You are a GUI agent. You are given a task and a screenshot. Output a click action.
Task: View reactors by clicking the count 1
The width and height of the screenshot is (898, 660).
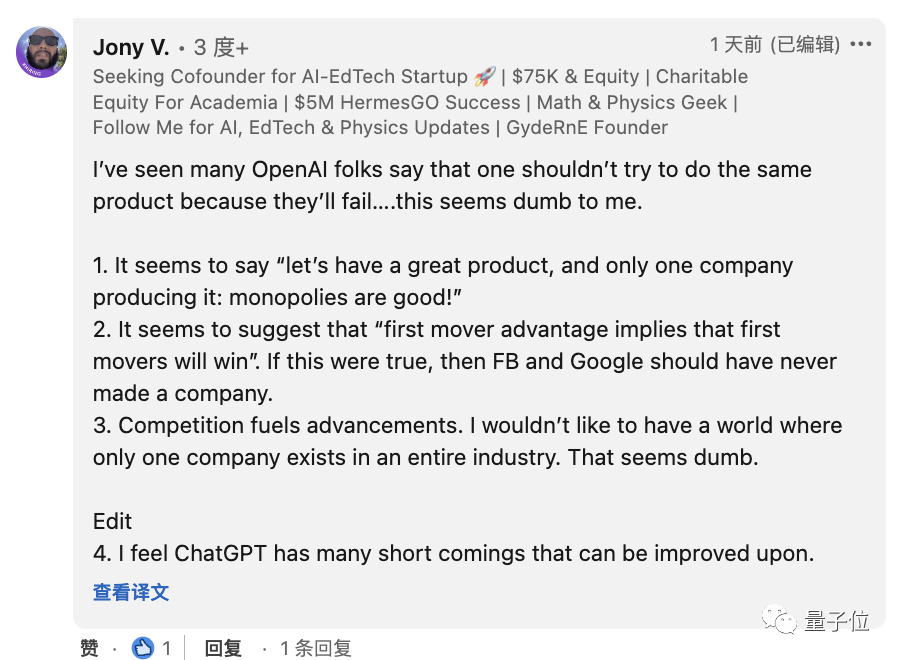click(166, 648)
